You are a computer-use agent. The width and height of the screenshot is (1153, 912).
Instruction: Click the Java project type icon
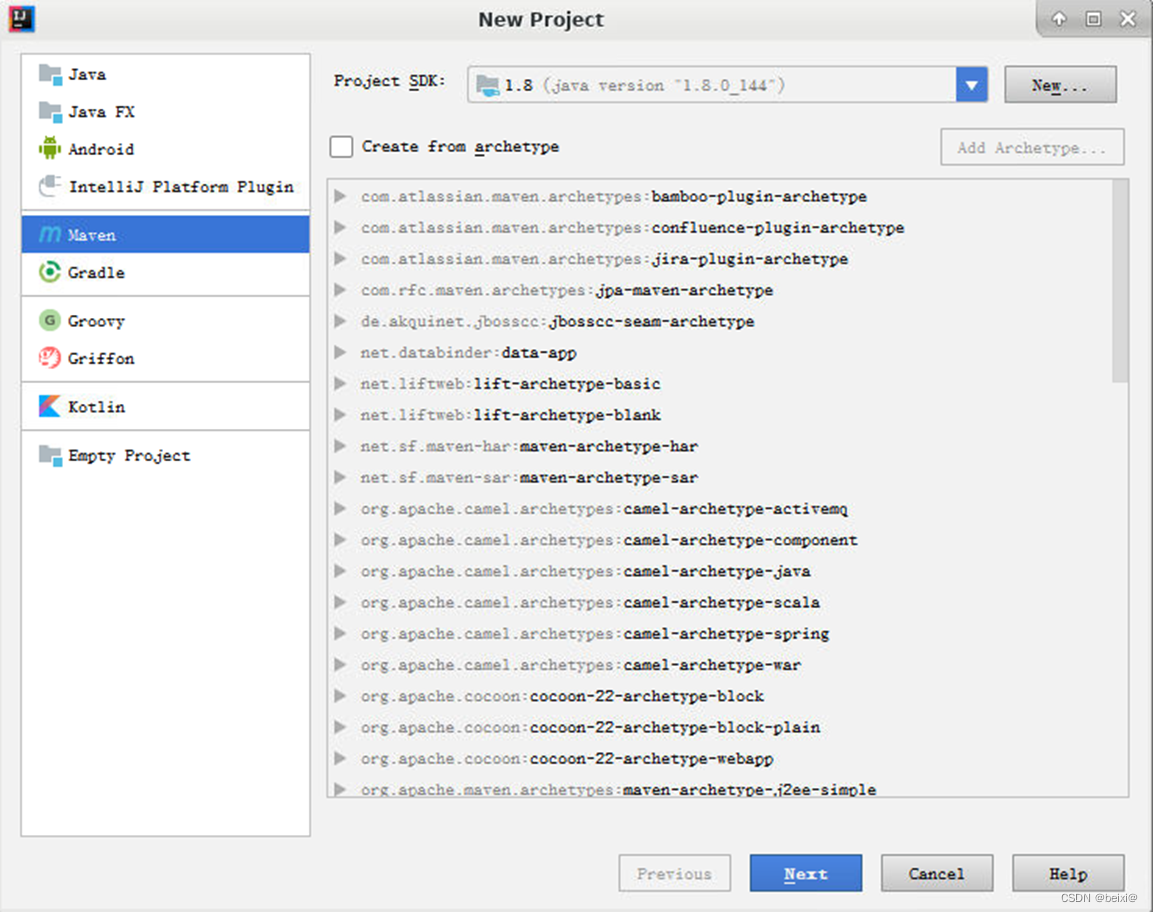click(x=50, y=74)
